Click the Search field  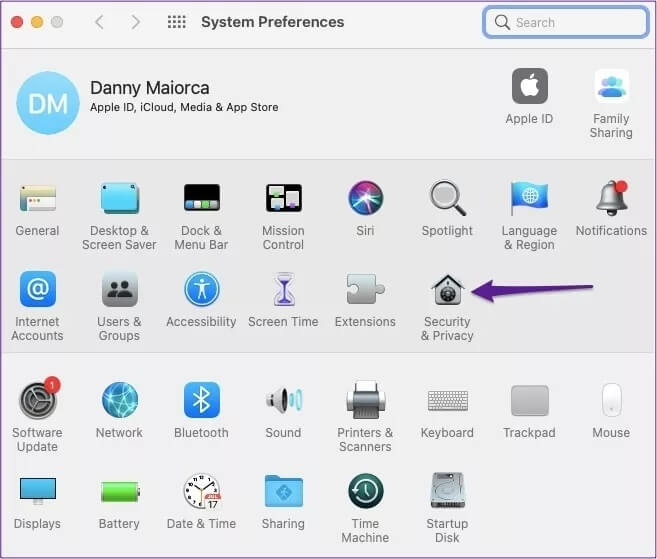pyautogui.click(x=566, y=22)
